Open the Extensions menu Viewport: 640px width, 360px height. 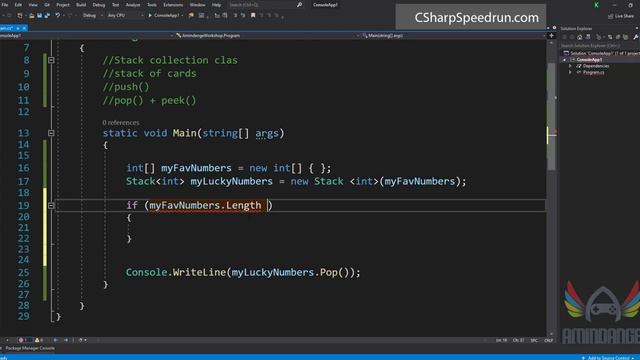[x=173, y=5]
